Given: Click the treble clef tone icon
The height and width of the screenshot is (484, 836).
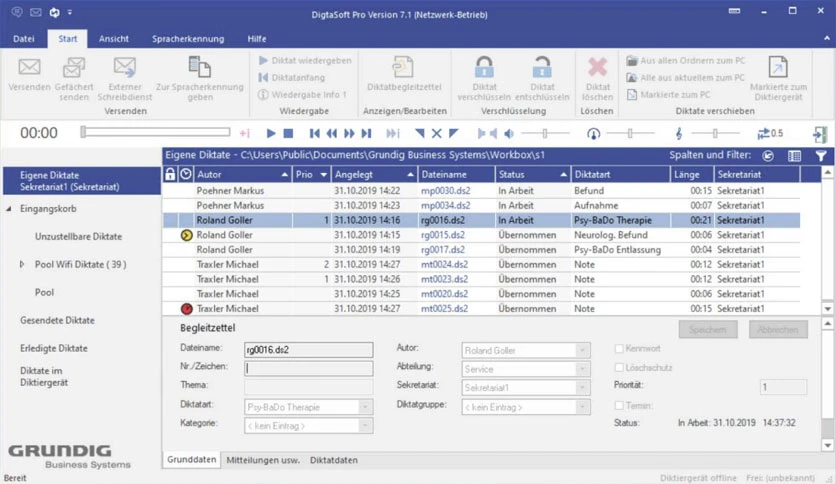Looking at the screenshot, I should tap(679, 134).
